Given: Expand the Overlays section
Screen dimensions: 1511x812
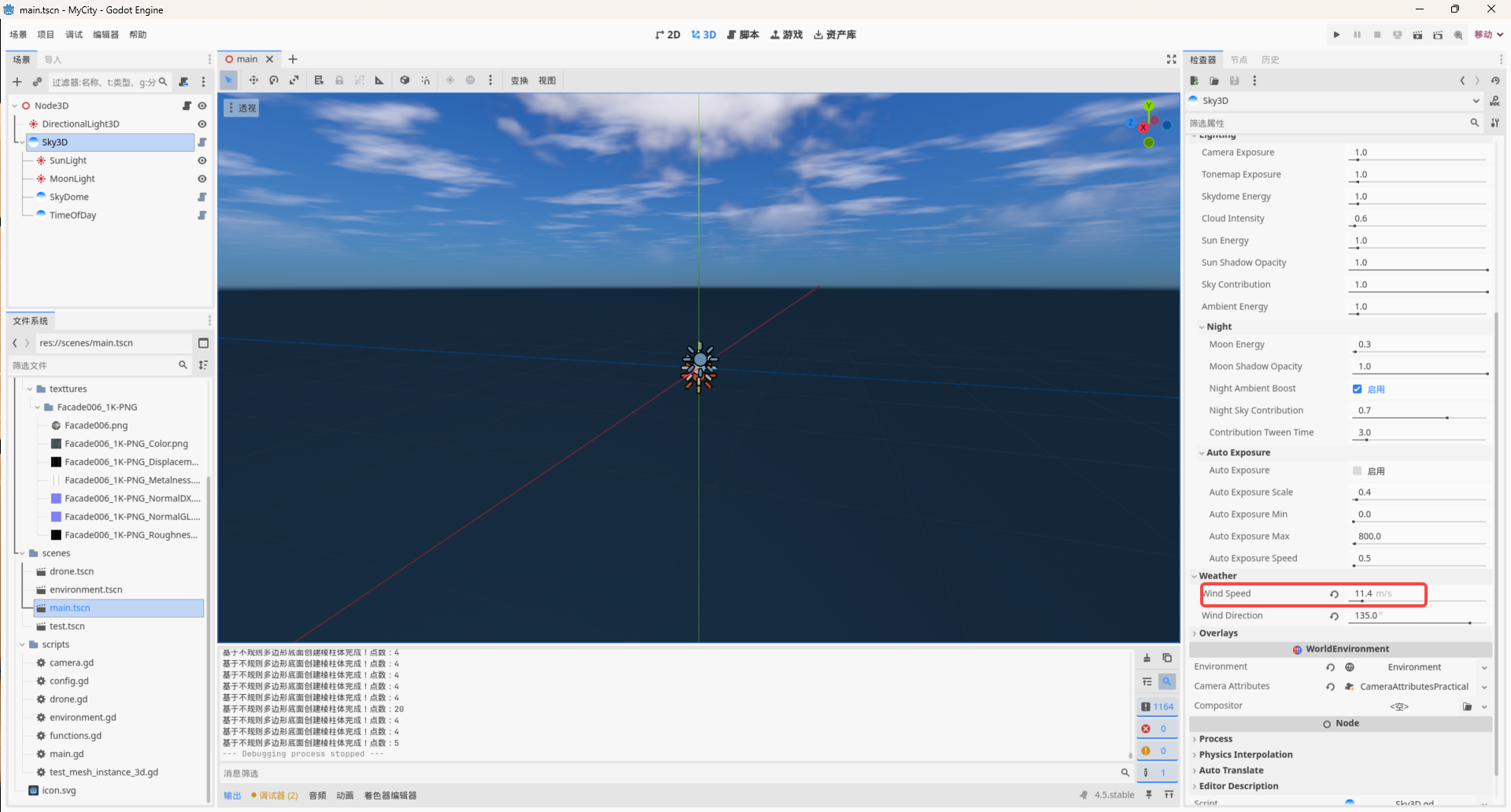Looking at the screenshot, I should click(x=1218, y=633).
